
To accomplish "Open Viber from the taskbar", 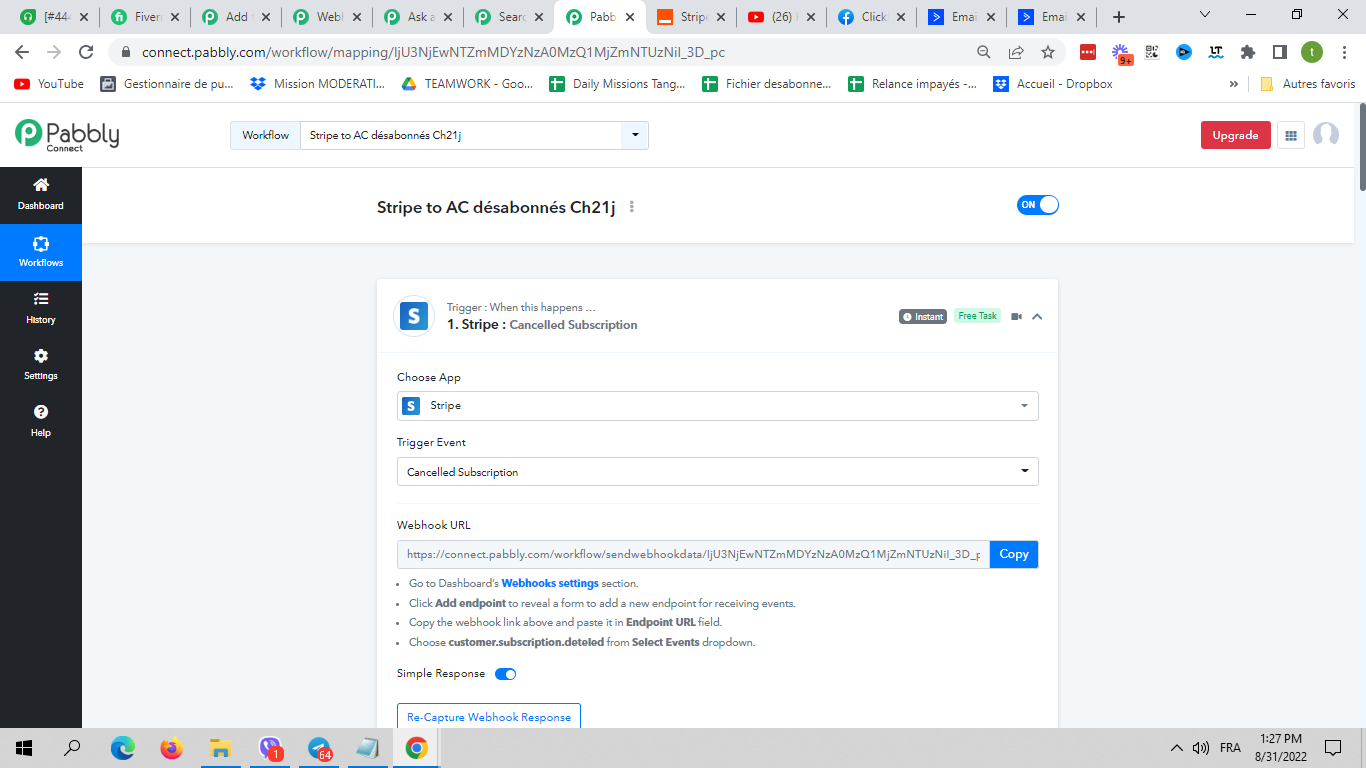I will (271, 748).
